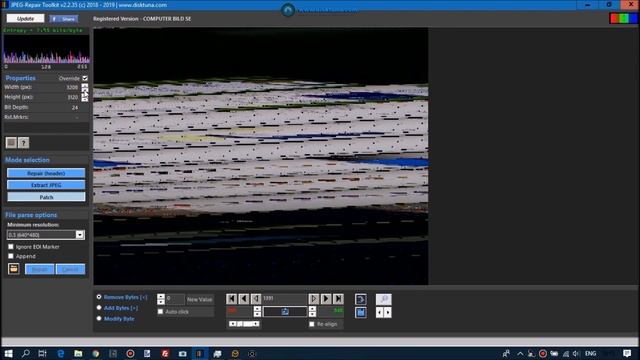This screenshot has height=360, width=640.
Task: Toggle the Re-align checkbox
Action: (312, 324)
